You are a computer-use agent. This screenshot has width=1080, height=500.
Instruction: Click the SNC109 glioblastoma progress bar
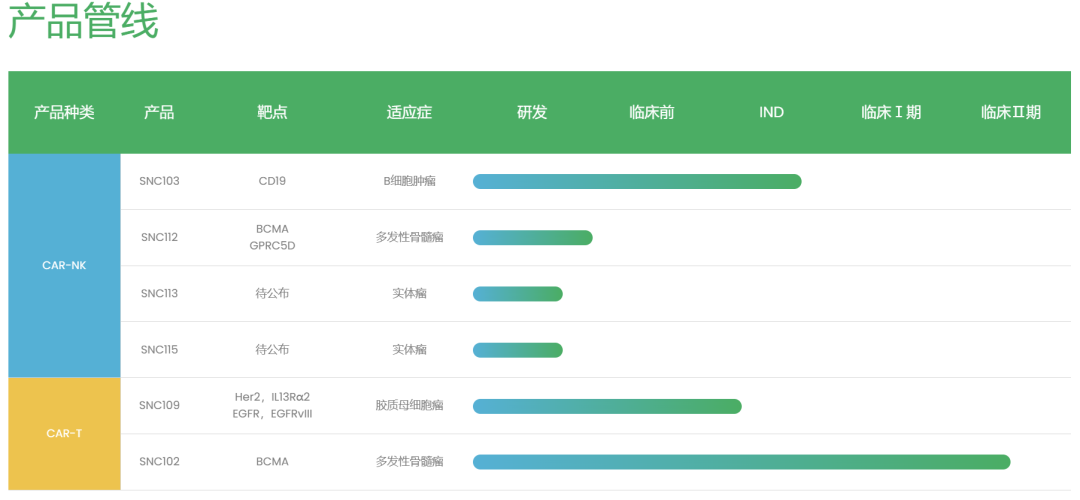pyautogui.click(x=607, y=406)
